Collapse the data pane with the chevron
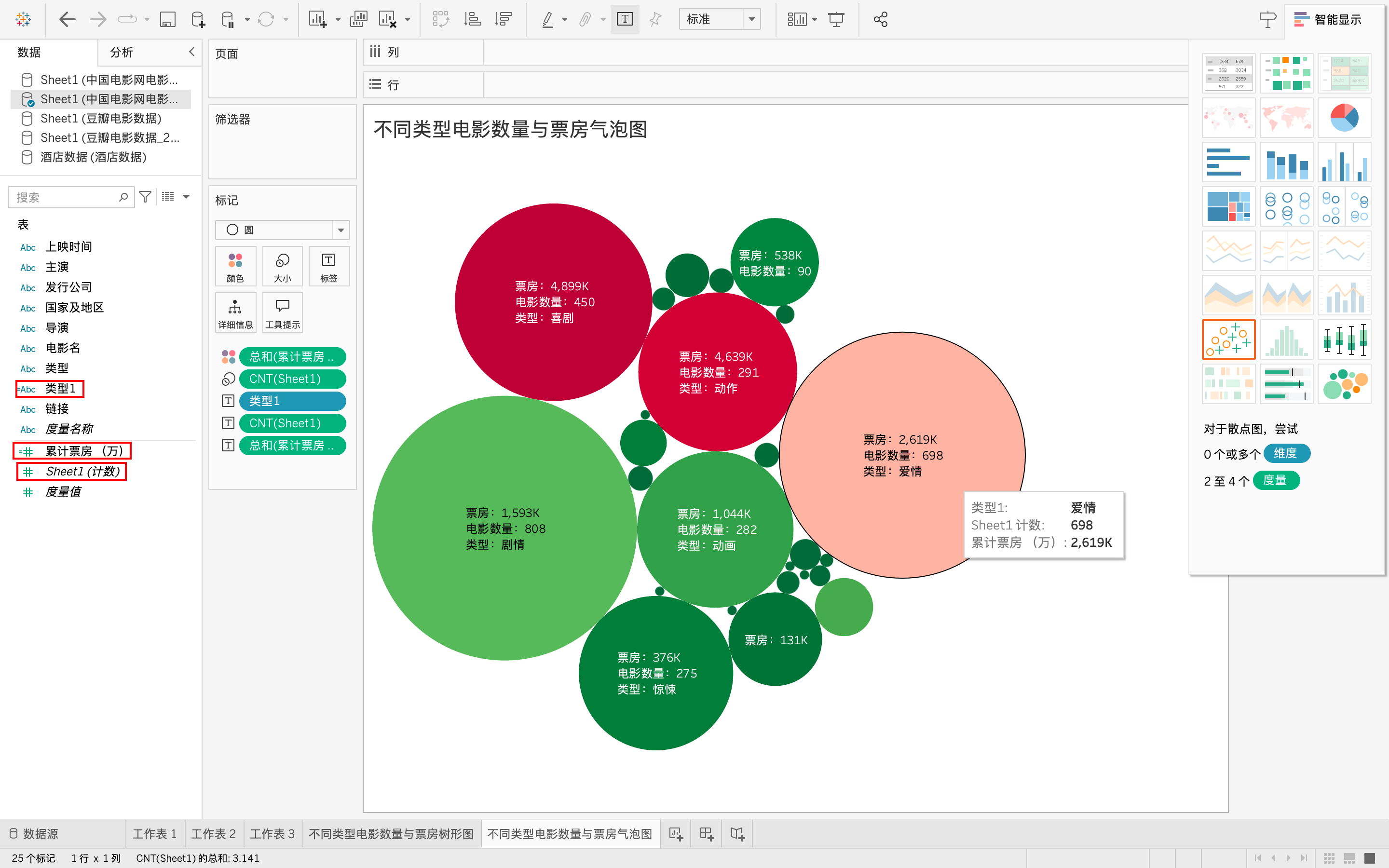Screen dimensions: 1389x868 click(191, 52)
